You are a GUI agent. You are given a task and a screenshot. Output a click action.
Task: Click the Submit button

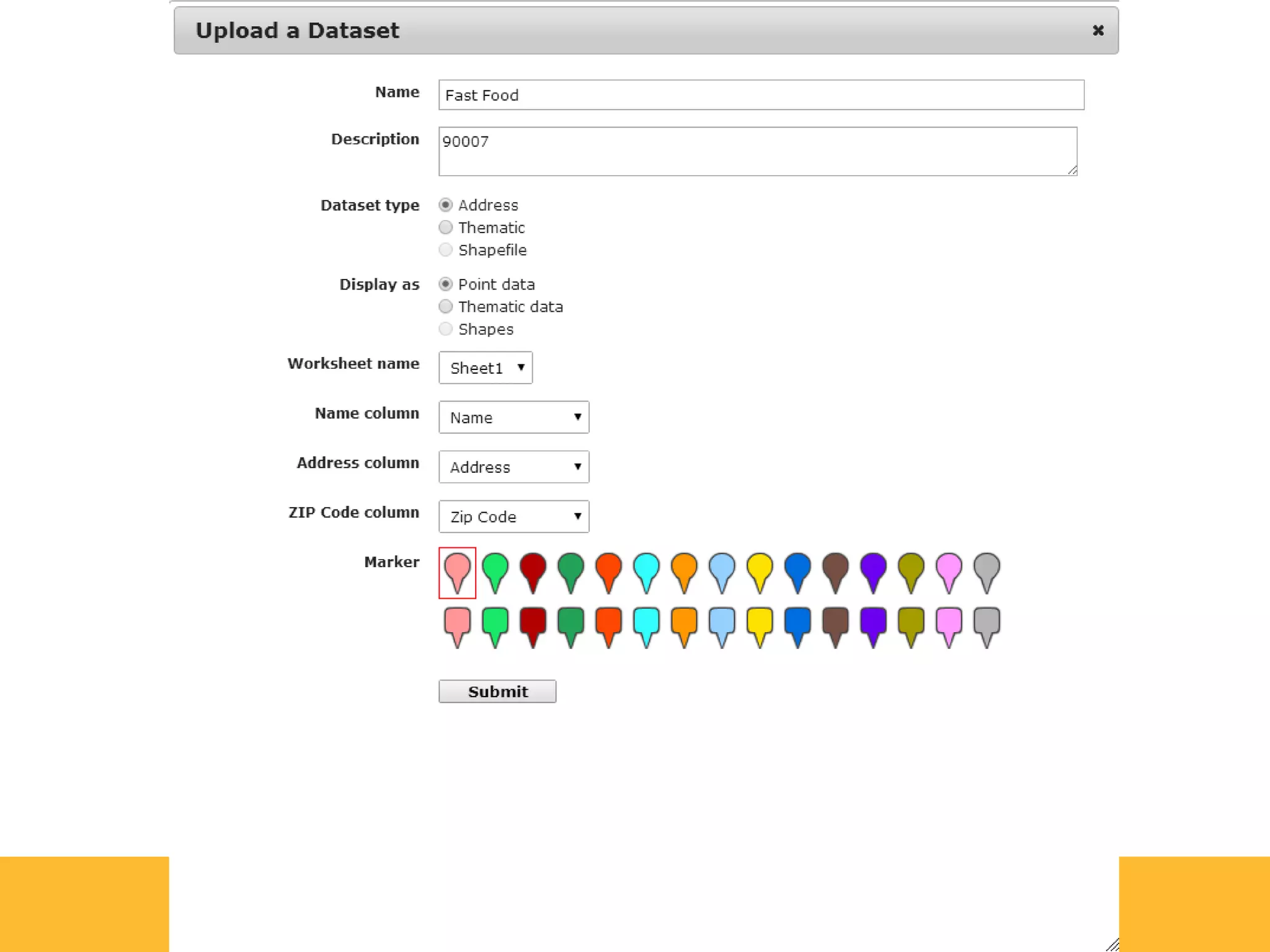point(497,691)
